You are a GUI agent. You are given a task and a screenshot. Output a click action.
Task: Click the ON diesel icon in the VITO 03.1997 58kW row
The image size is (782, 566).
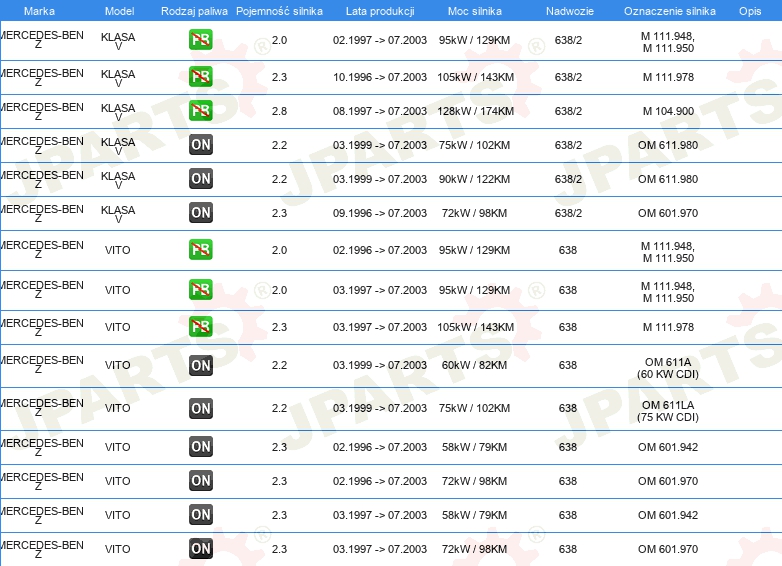click(x=200, y=515)
